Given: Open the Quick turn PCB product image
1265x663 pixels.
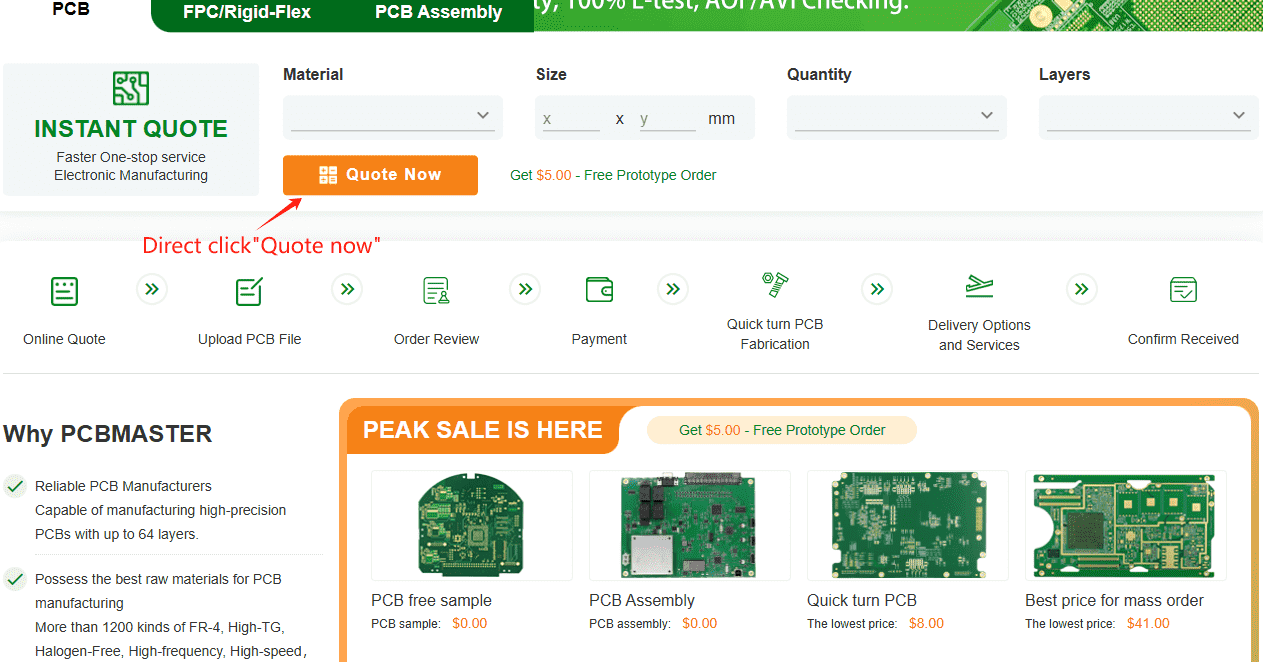Looking at the screenshot, I should click(908, 525).
